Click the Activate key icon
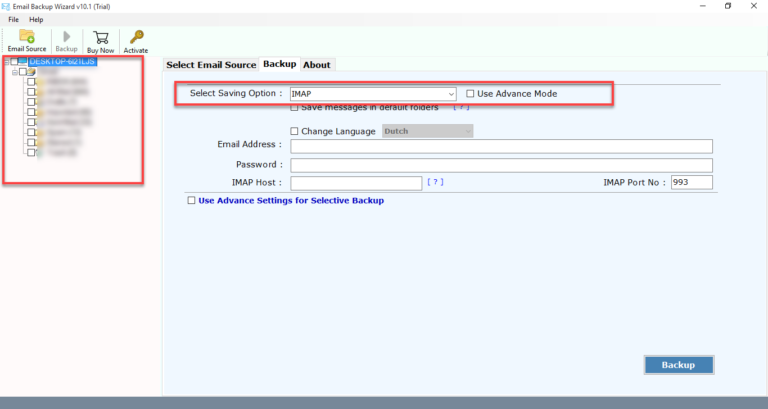768x409 pixels. click(136, 38)
